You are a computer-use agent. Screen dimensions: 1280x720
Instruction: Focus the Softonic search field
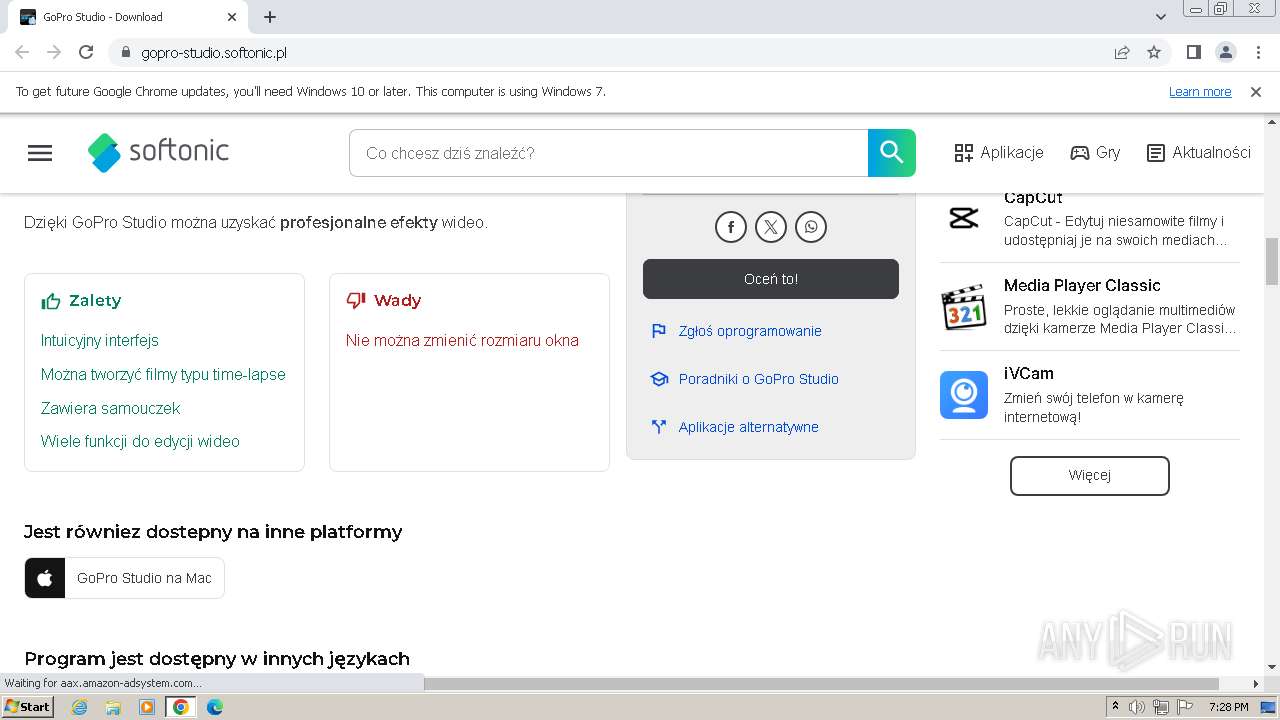click(609, 153)
